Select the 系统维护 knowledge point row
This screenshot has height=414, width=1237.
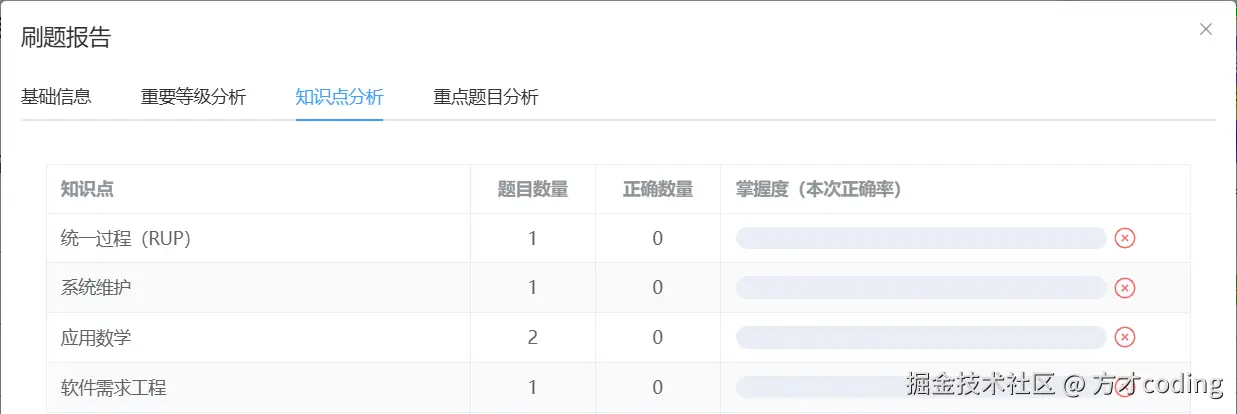tap(96, 288)
